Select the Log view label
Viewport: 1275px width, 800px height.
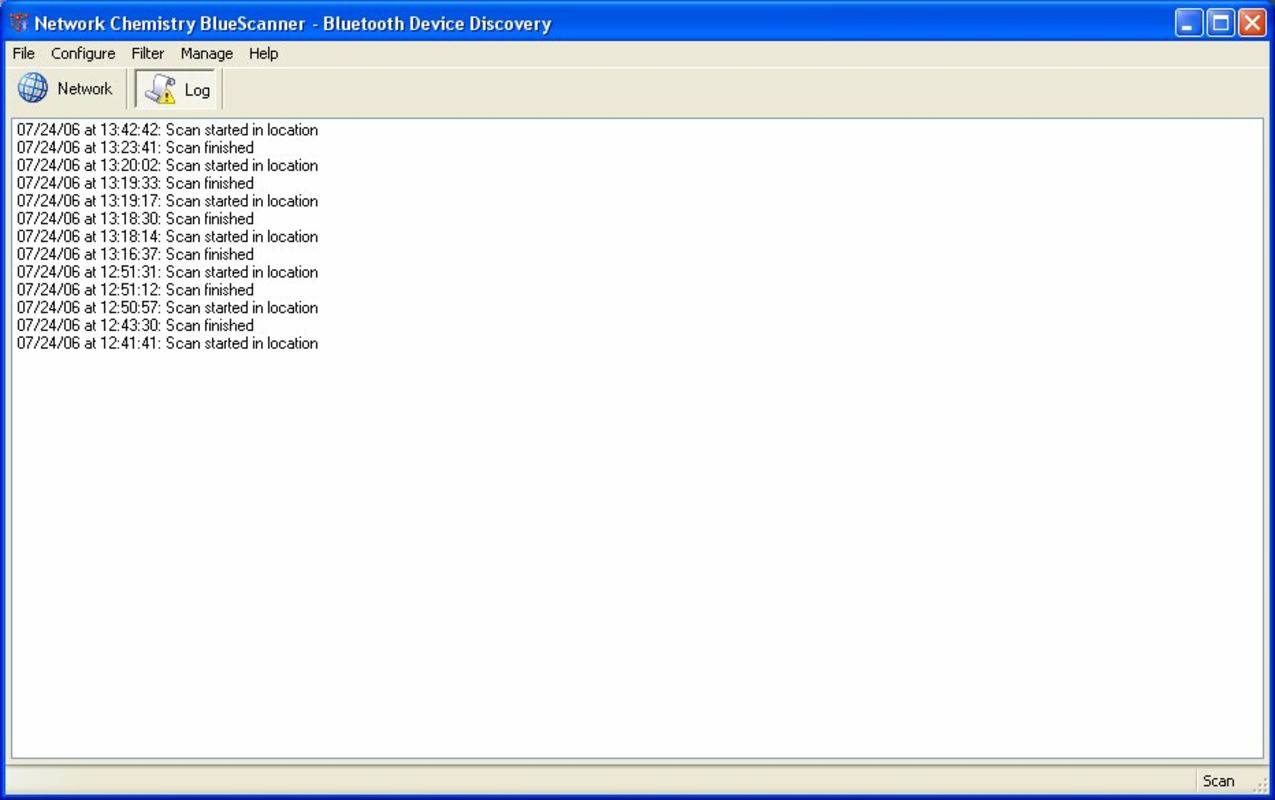coord(197,90)
